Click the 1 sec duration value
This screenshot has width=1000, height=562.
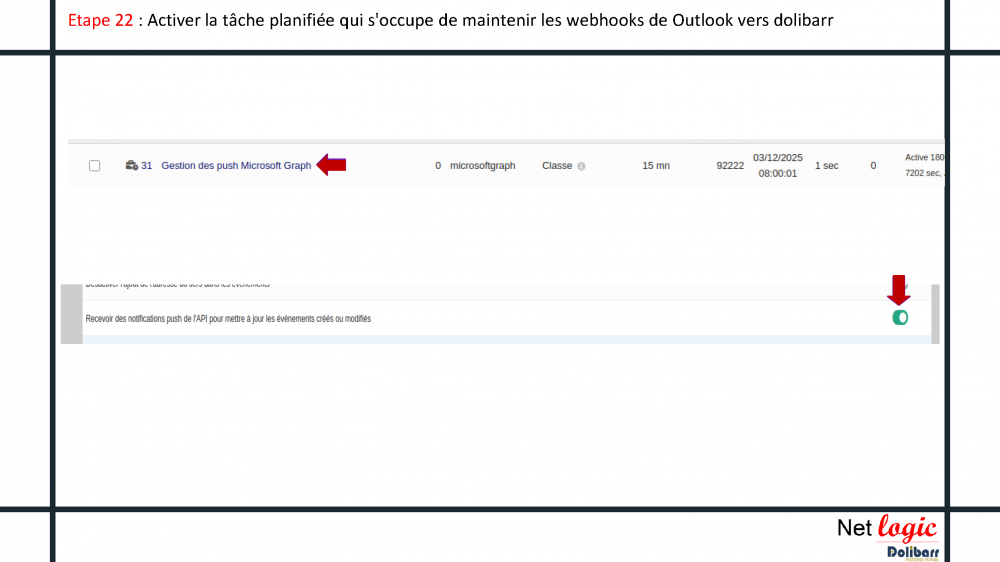coord(826,166)
